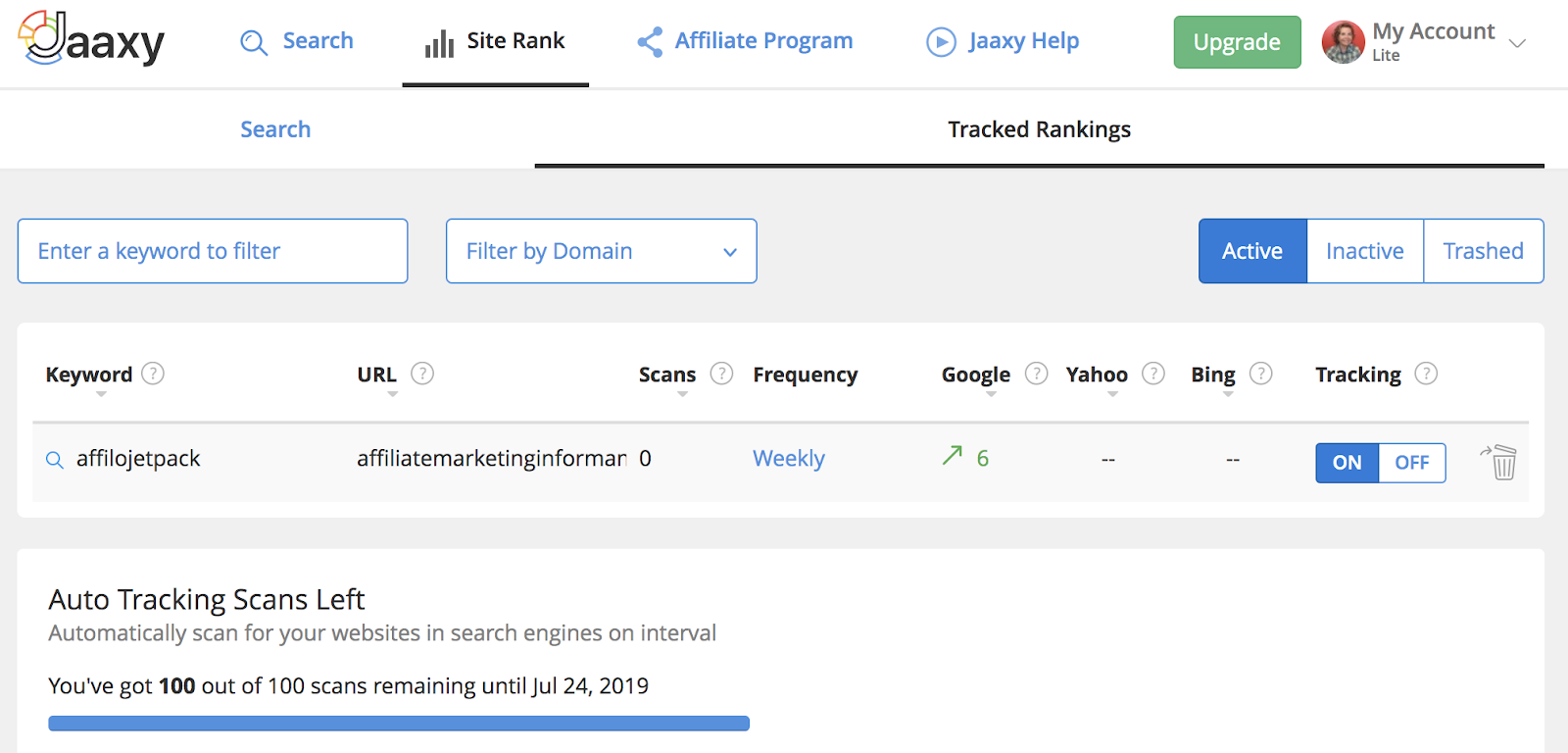Open help tooltip next to Bing column
The width and height of the screenshot is (1568, 753).
pyautogui.click(x=1261, y=374)
